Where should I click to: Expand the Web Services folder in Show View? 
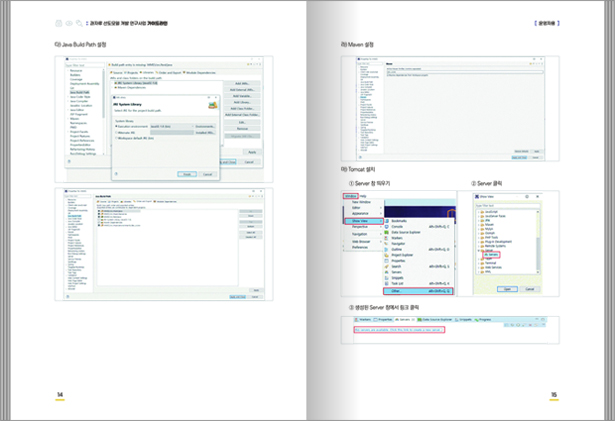point(478,267)
